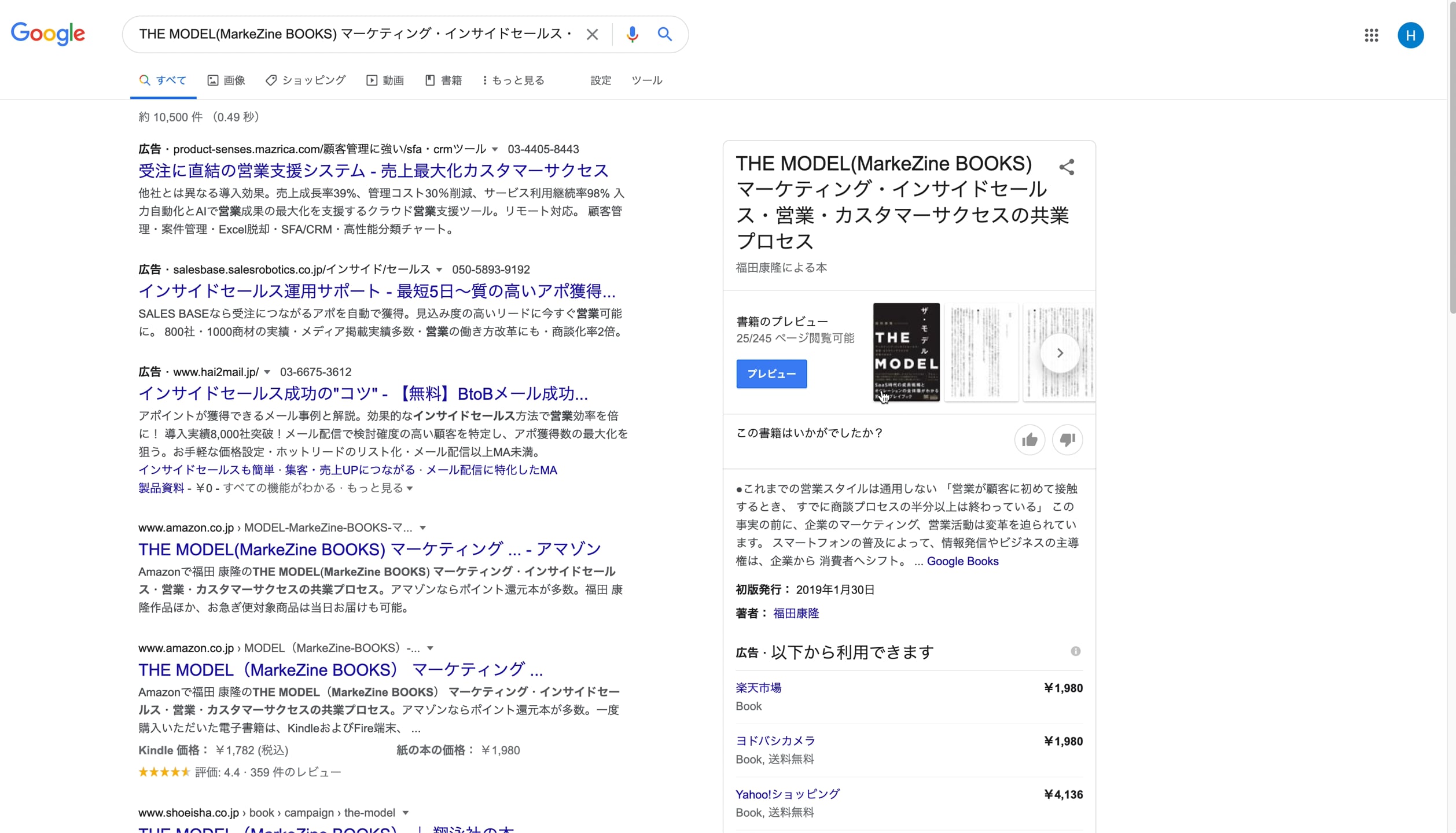The image size is (1456, 833).
Task: Open your account profile avatar
Action: point(1410,35)
